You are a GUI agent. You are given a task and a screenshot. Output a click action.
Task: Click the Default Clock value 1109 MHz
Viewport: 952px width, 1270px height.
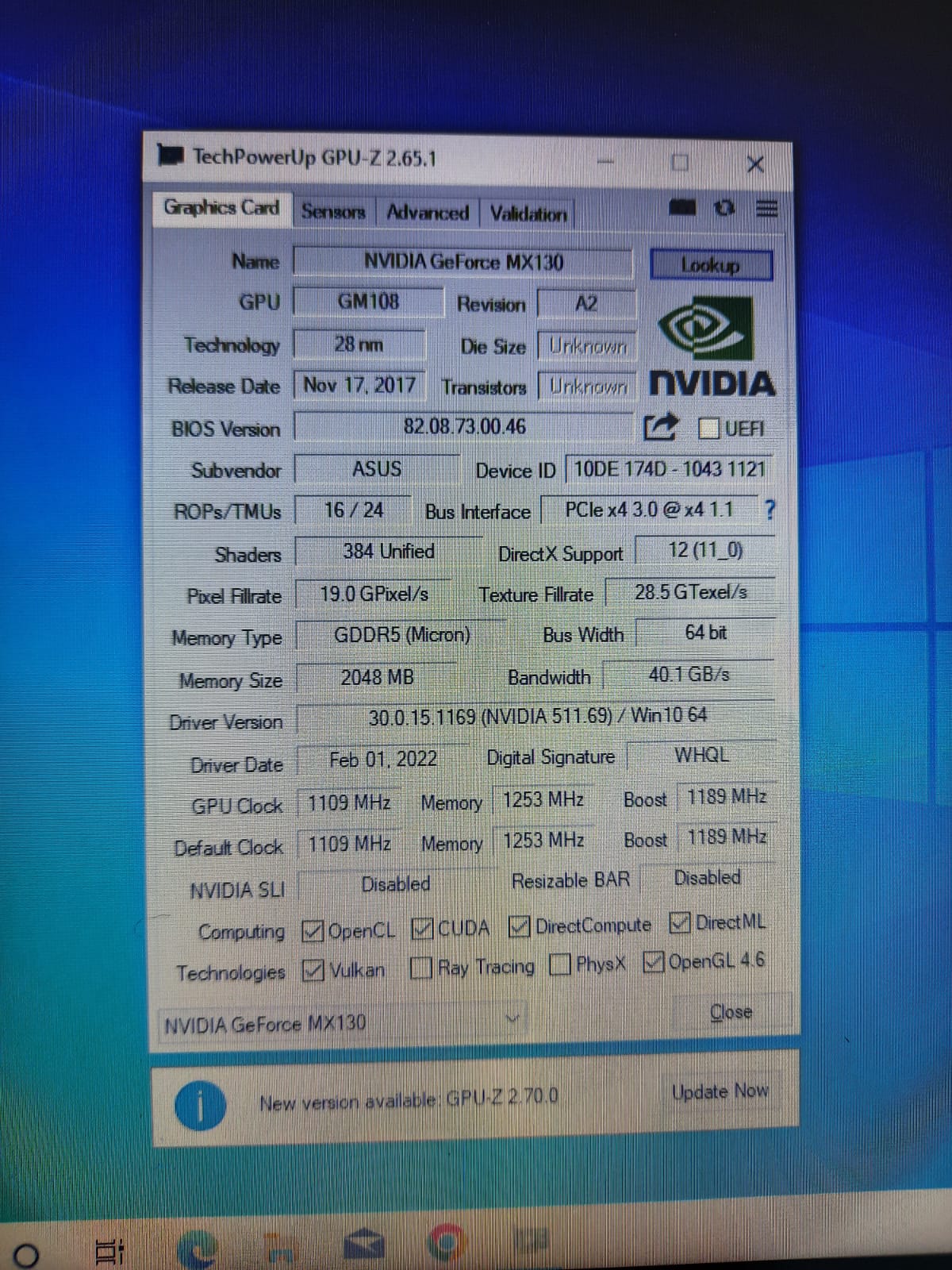[349, 843]
